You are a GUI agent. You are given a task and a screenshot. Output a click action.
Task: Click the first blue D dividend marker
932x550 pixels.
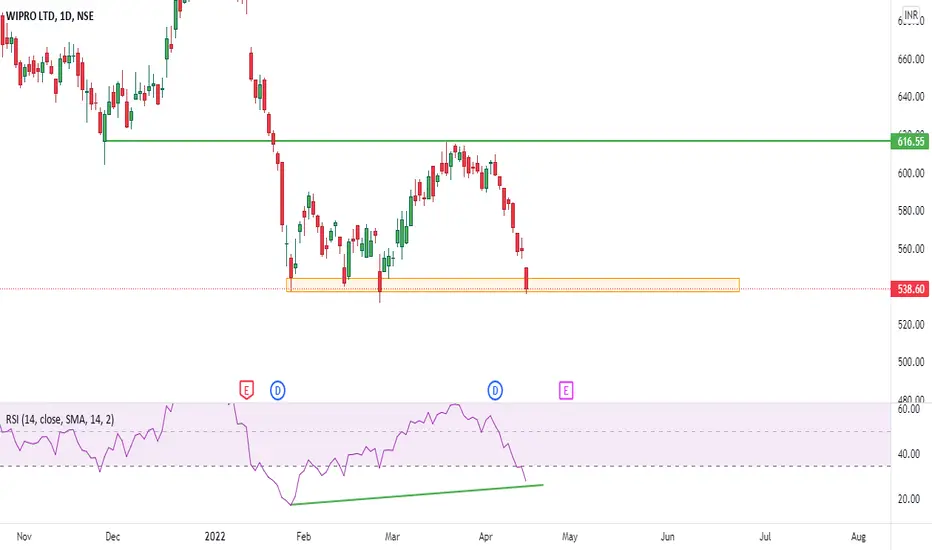tap(278, 391)
